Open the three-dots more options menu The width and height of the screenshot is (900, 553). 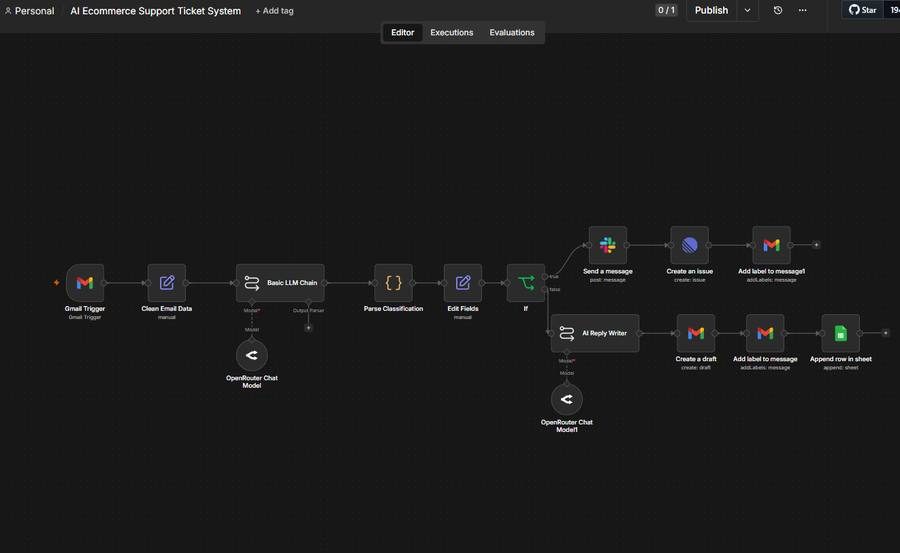(802, 10)
